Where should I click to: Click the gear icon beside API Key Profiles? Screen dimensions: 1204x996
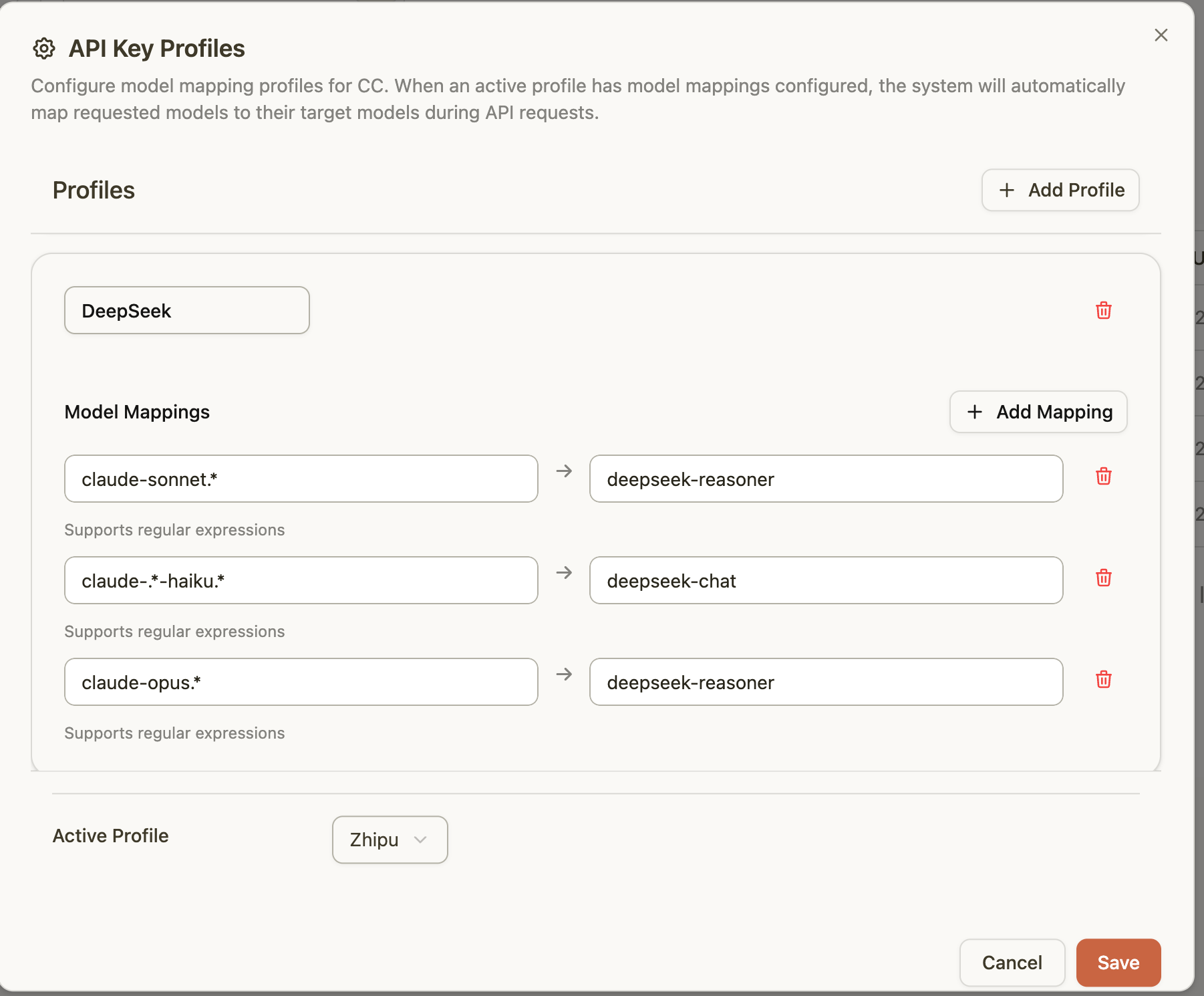[x=44, y=48]
